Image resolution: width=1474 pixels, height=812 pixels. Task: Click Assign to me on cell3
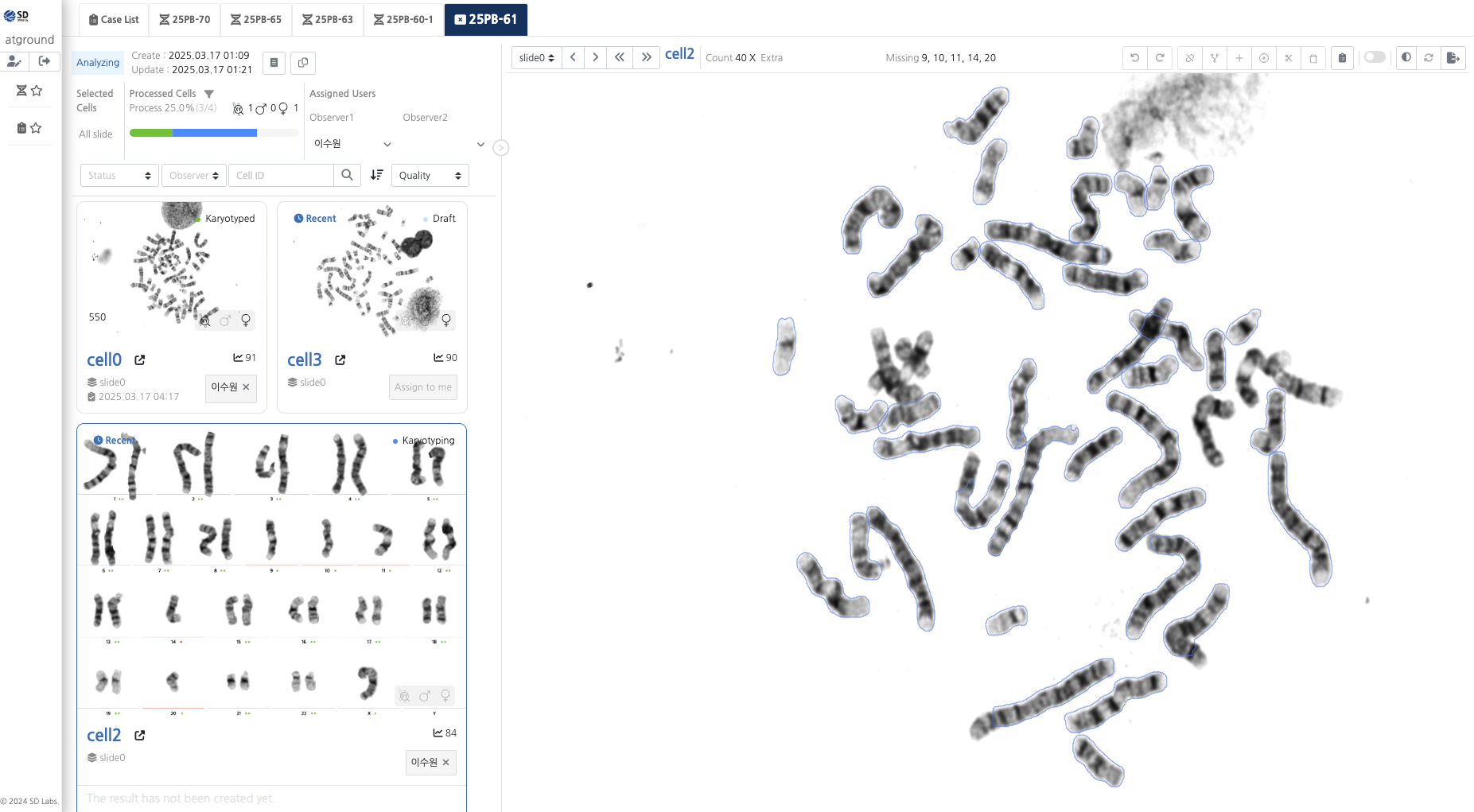coord(422,387)
